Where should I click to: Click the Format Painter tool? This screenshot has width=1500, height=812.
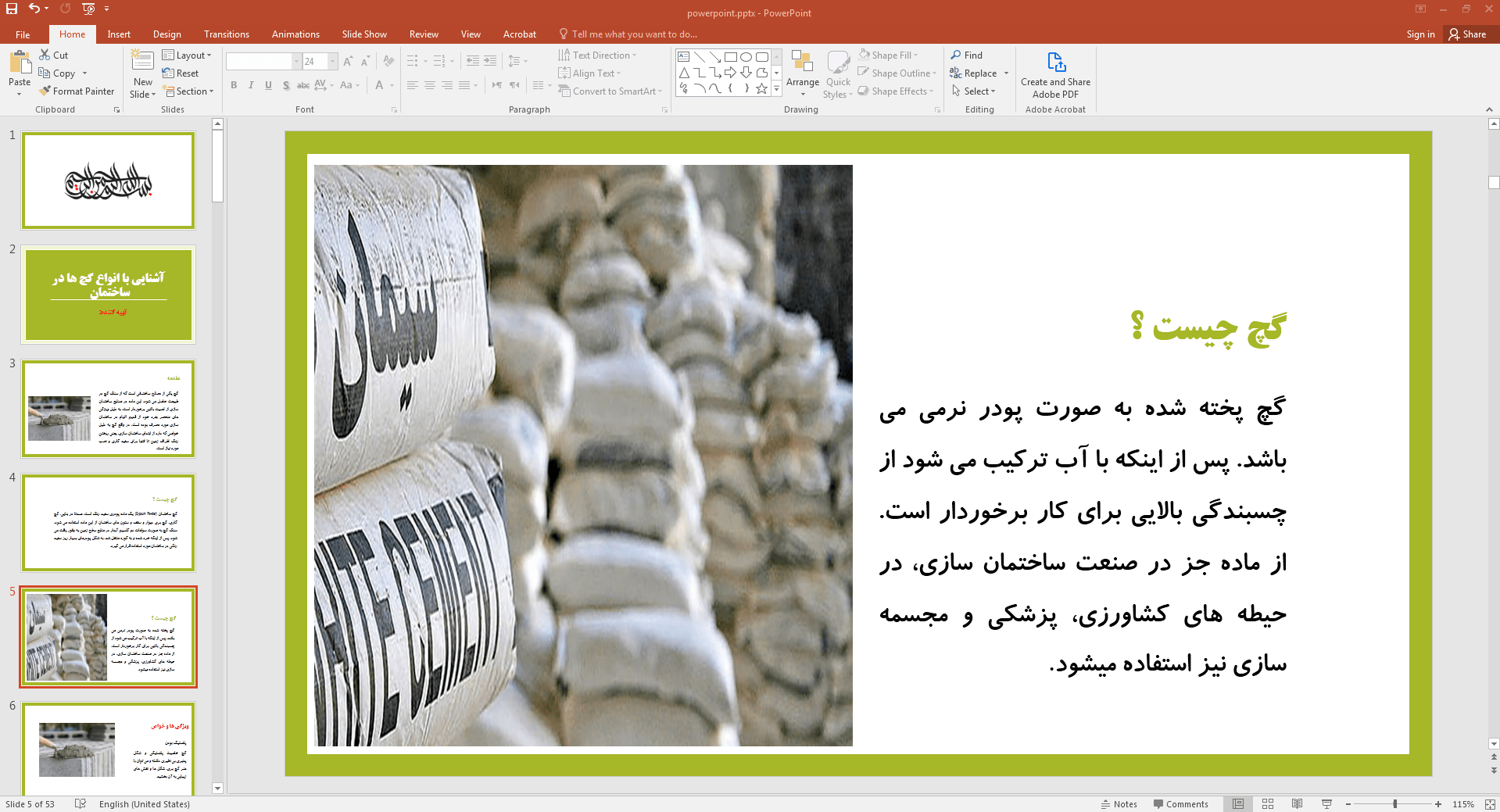tap(77, 91)
